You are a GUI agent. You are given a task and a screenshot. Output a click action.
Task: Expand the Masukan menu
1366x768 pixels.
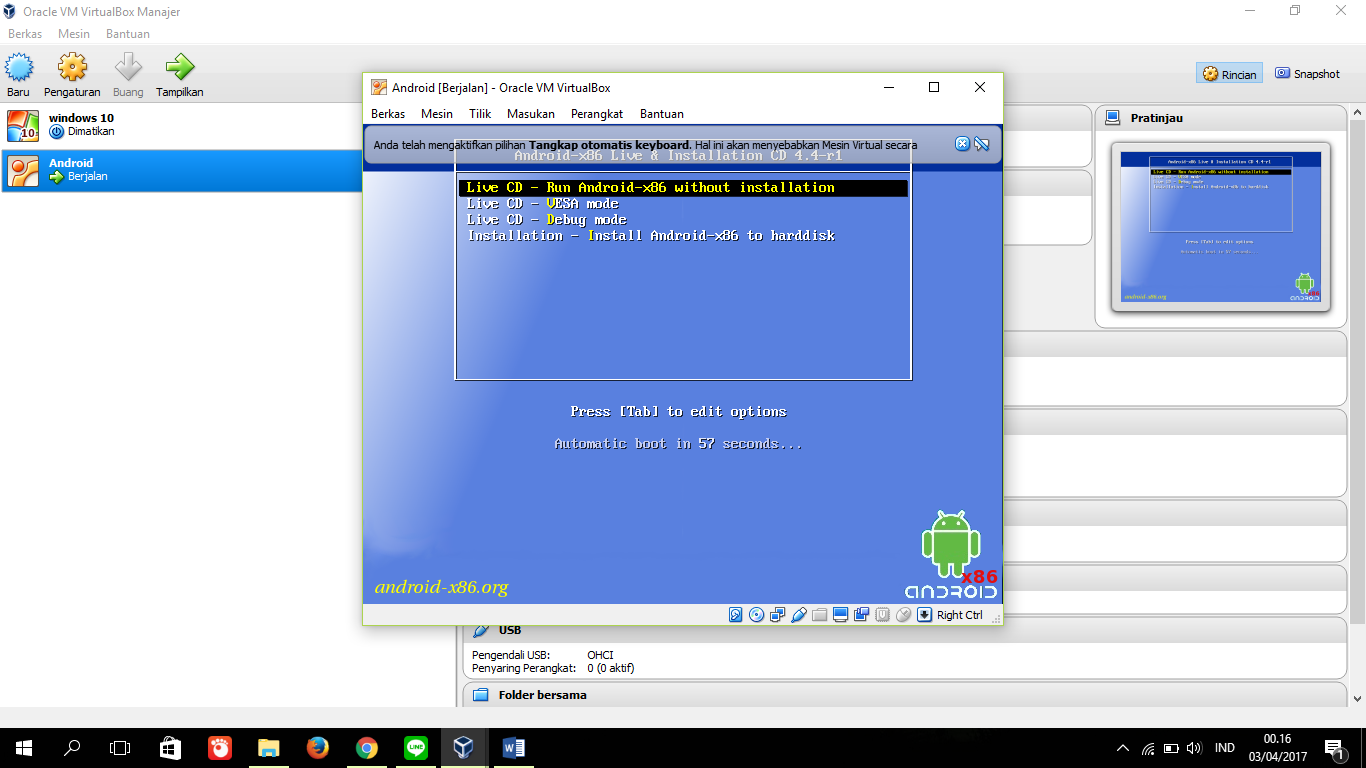click(x=530, y=113)
